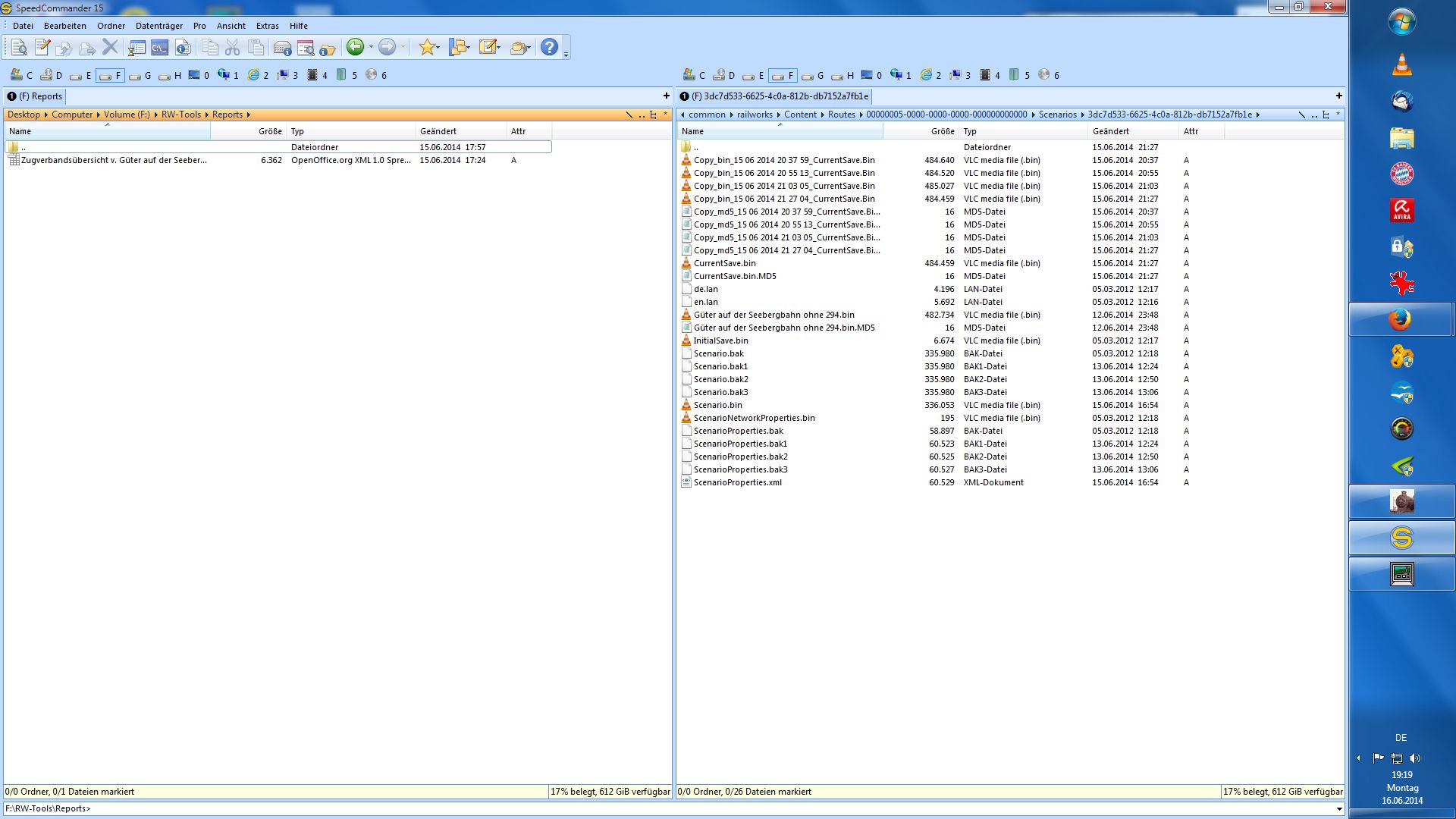Click the green Back arrow button
This screenshot has width=1456, height=819.
click(x=355, y=48)
